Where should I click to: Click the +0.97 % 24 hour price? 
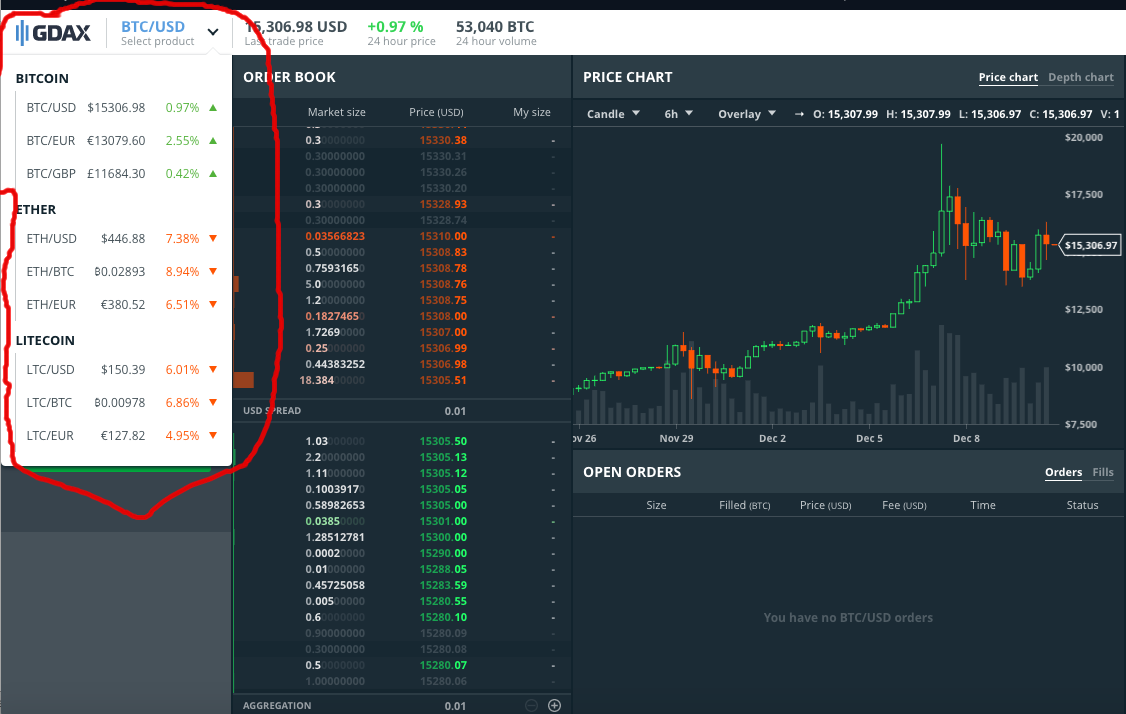[401, 33]
